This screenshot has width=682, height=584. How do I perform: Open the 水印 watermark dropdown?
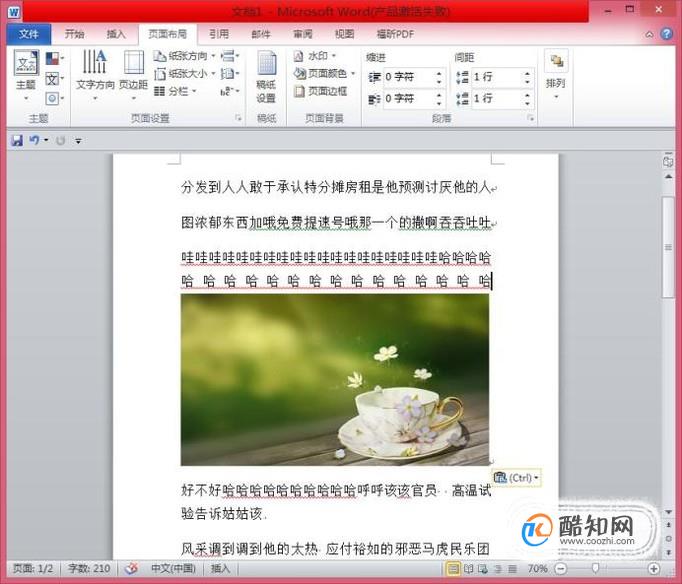(315, 56)
